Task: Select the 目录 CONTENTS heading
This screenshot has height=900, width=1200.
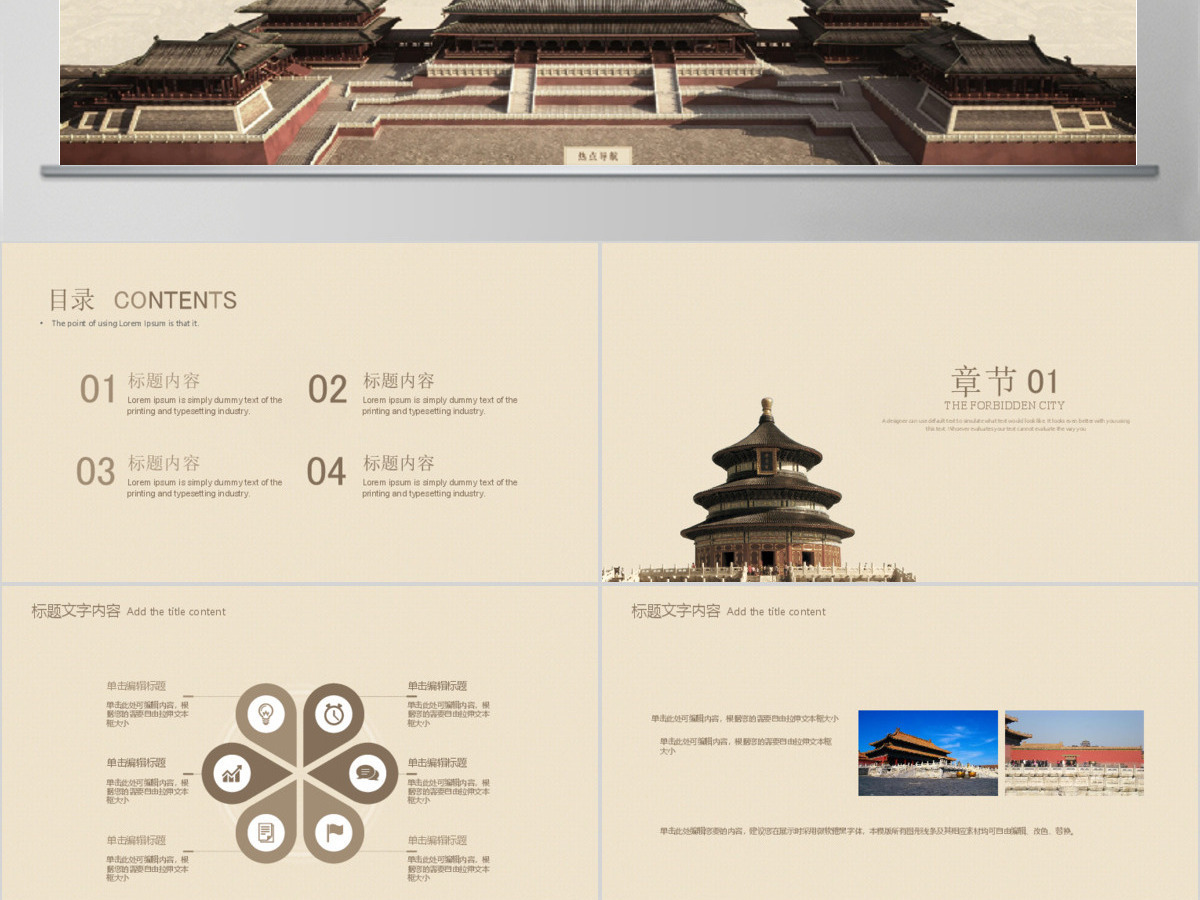Action: [x=143, y=300]
